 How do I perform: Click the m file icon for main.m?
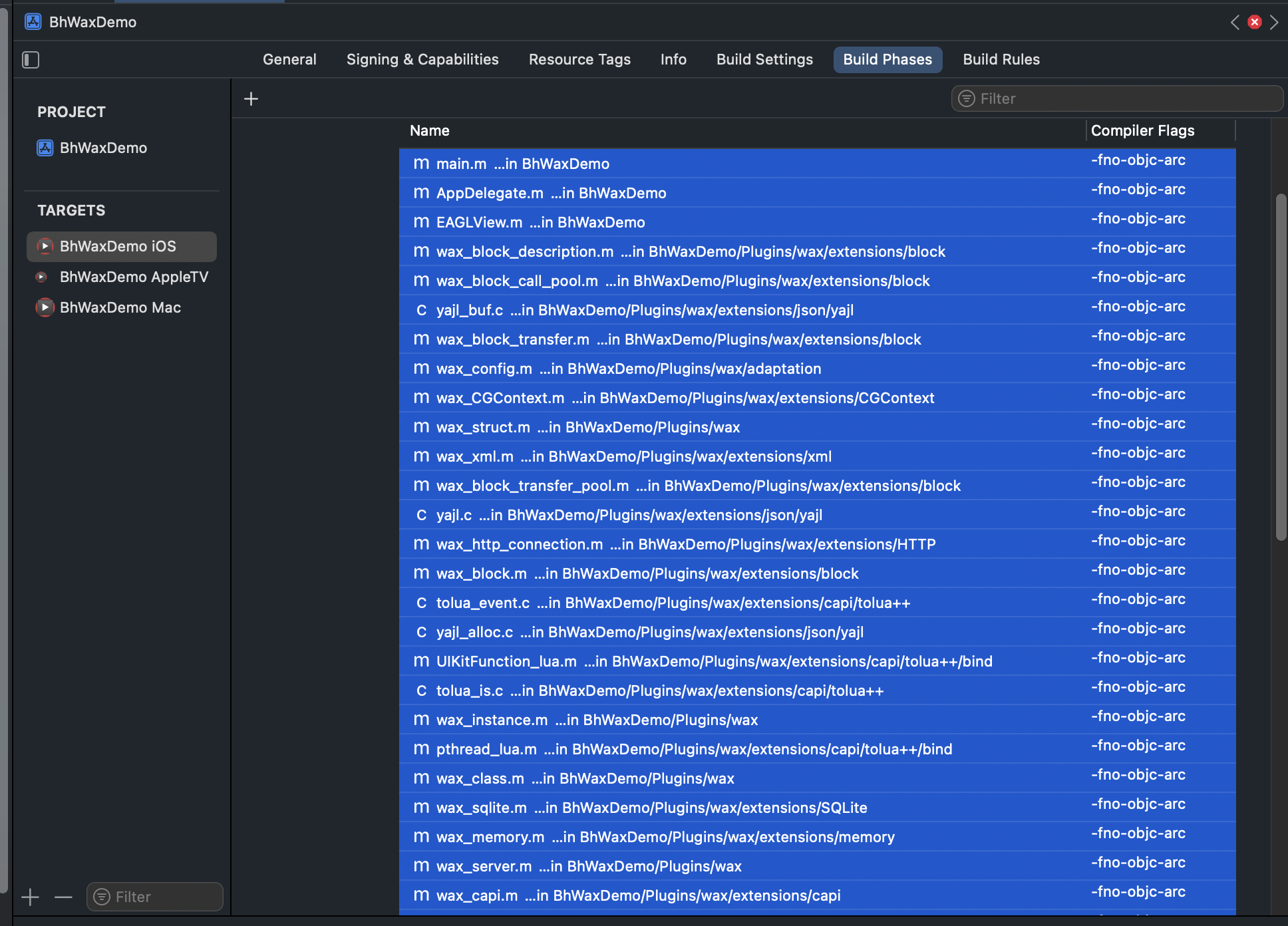pyautogui.click(x=421, y=164)
